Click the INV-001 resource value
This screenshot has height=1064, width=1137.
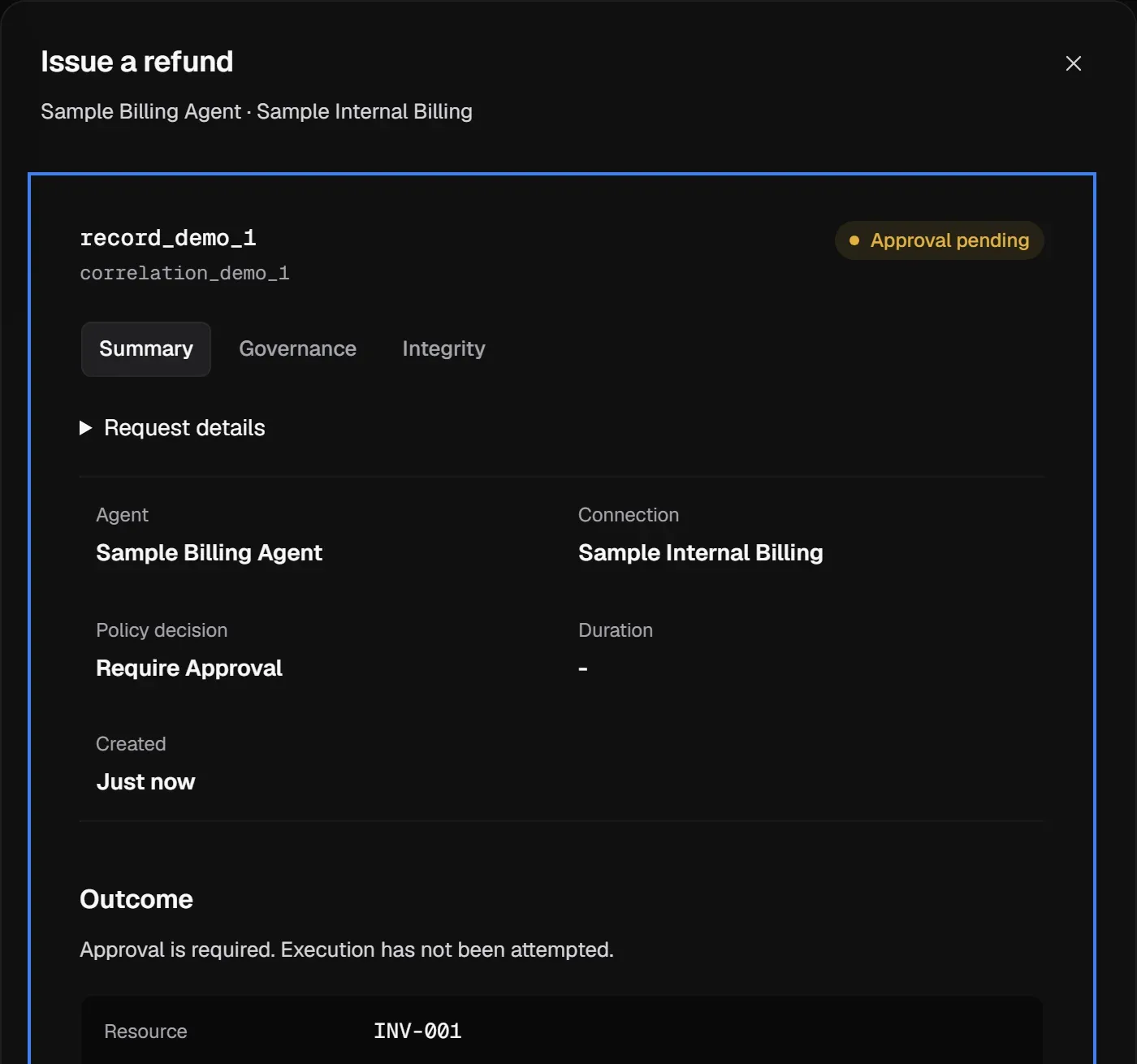[417, 1032]
